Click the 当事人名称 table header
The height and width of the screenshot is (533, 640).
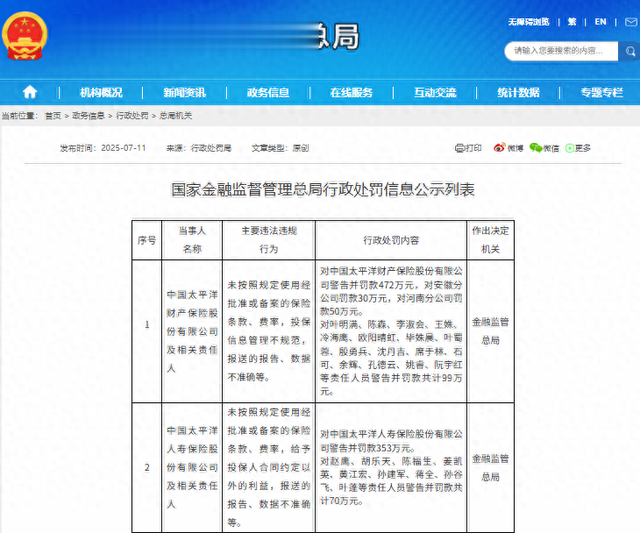coord(192,240)
